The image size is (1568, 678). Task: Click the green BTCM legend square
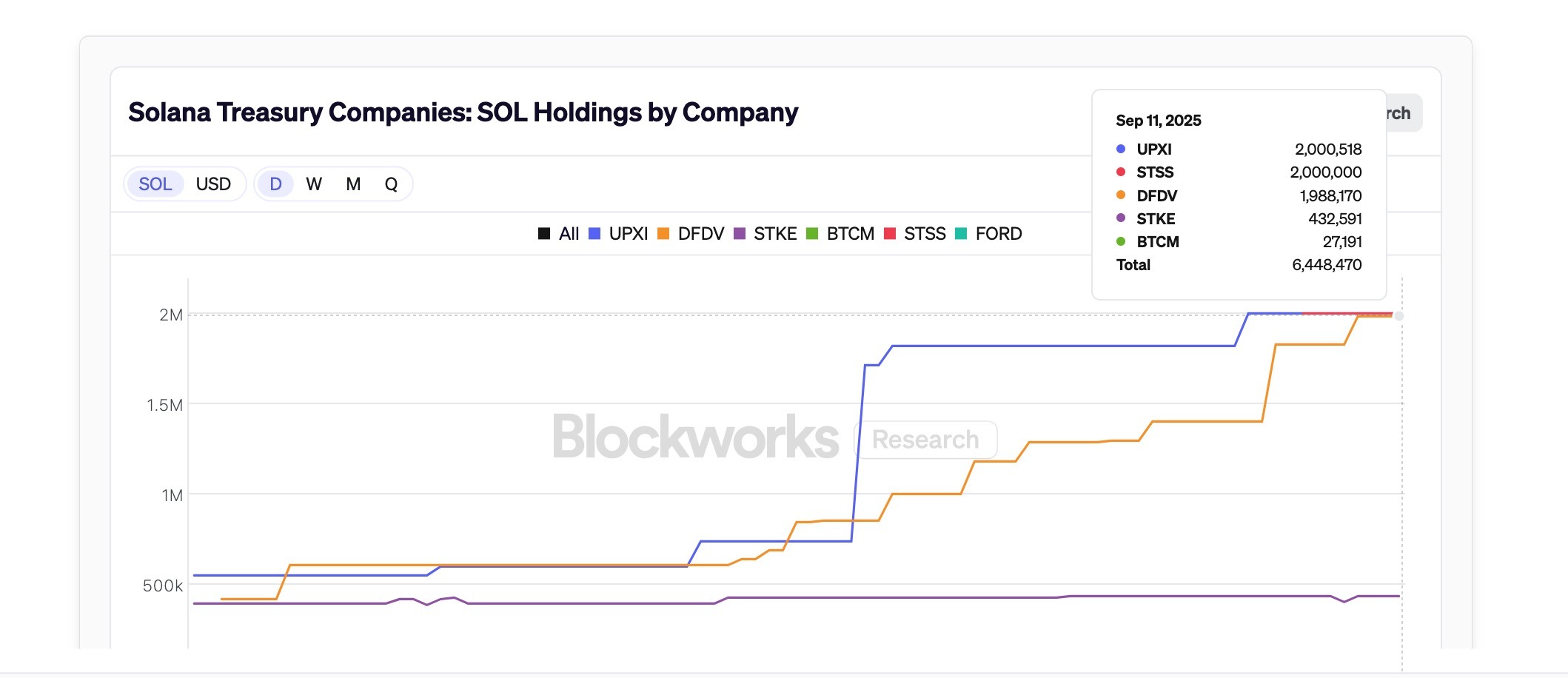811,233
